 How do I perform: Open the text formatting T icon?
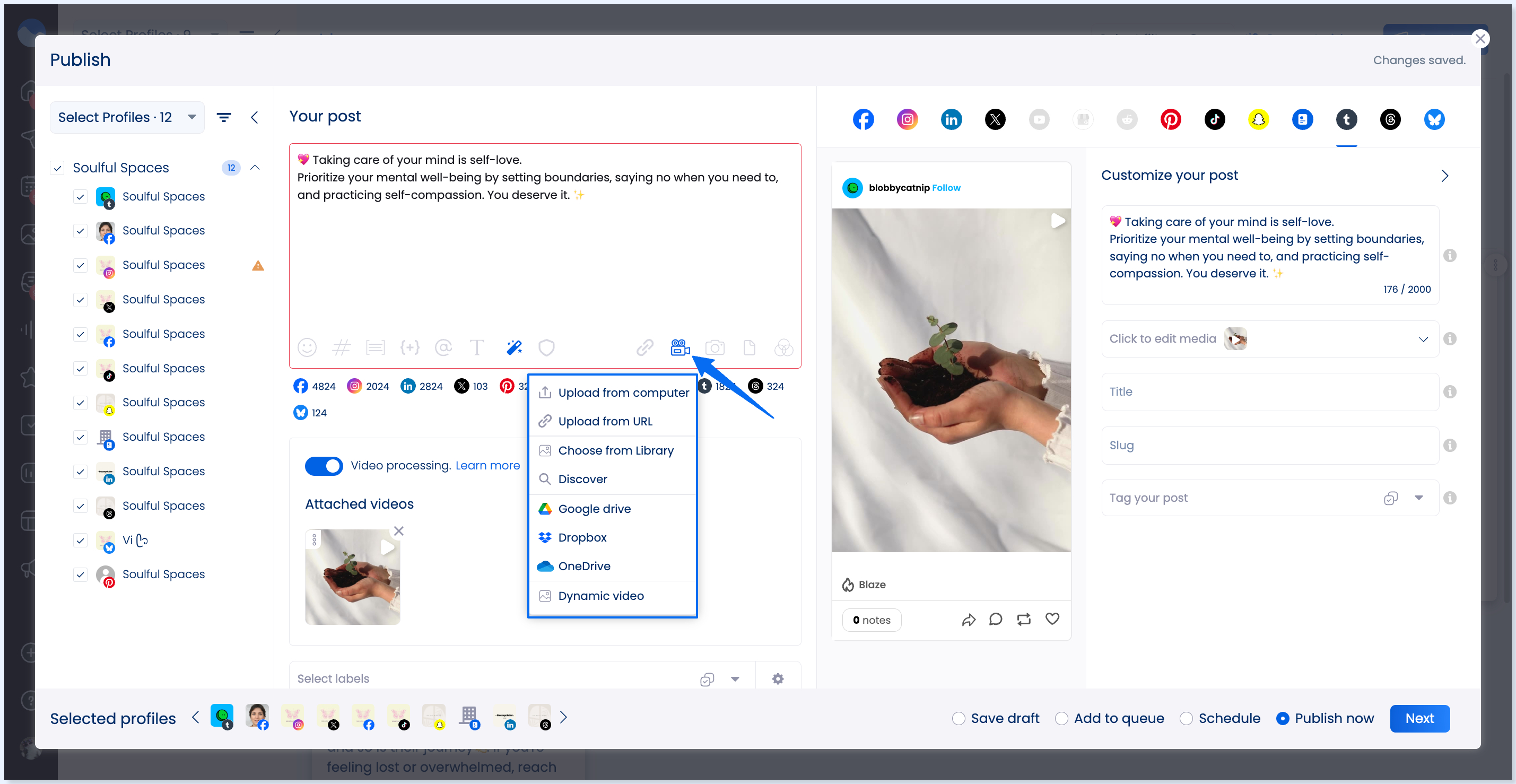pyautogui.click(x=477, y=348)
